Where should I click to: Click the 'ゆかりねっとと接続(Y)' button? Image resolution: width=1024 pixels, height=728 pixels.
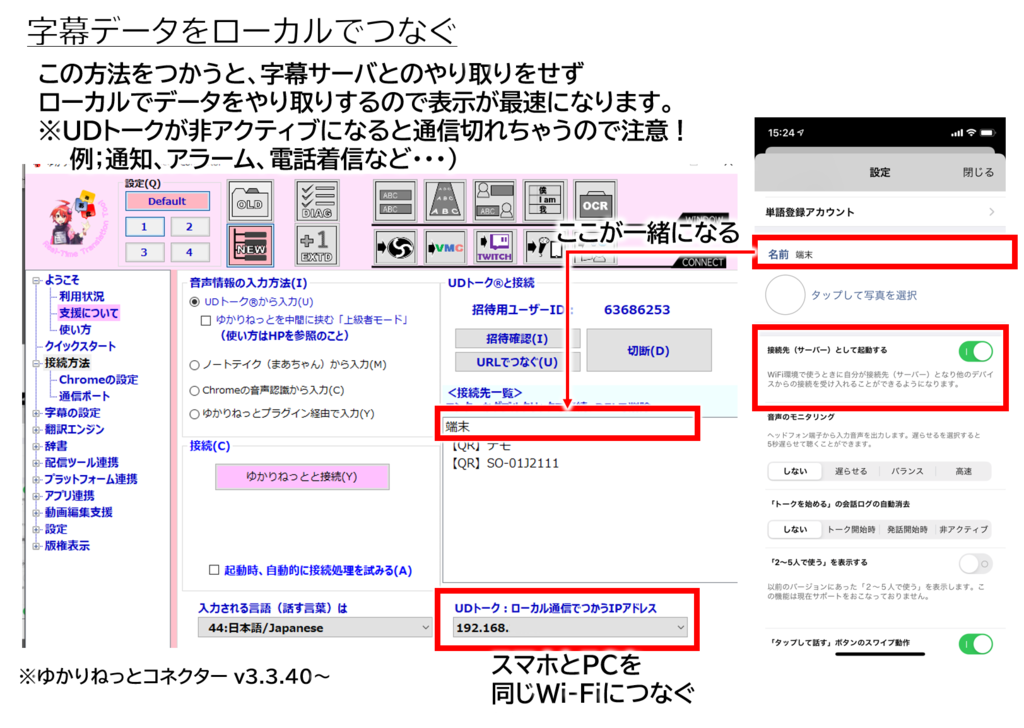pyautogui.click(x=302, y=477)
